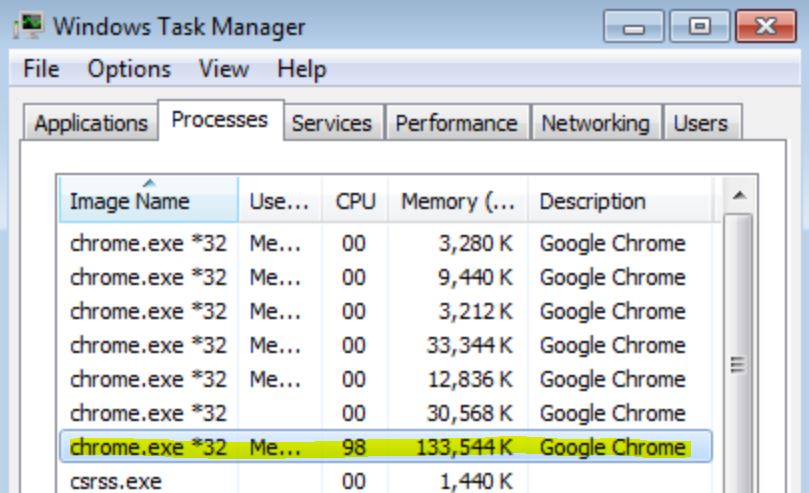809x493 pixels.
Task: Switch to the Services tab
Action: [332, 124]
